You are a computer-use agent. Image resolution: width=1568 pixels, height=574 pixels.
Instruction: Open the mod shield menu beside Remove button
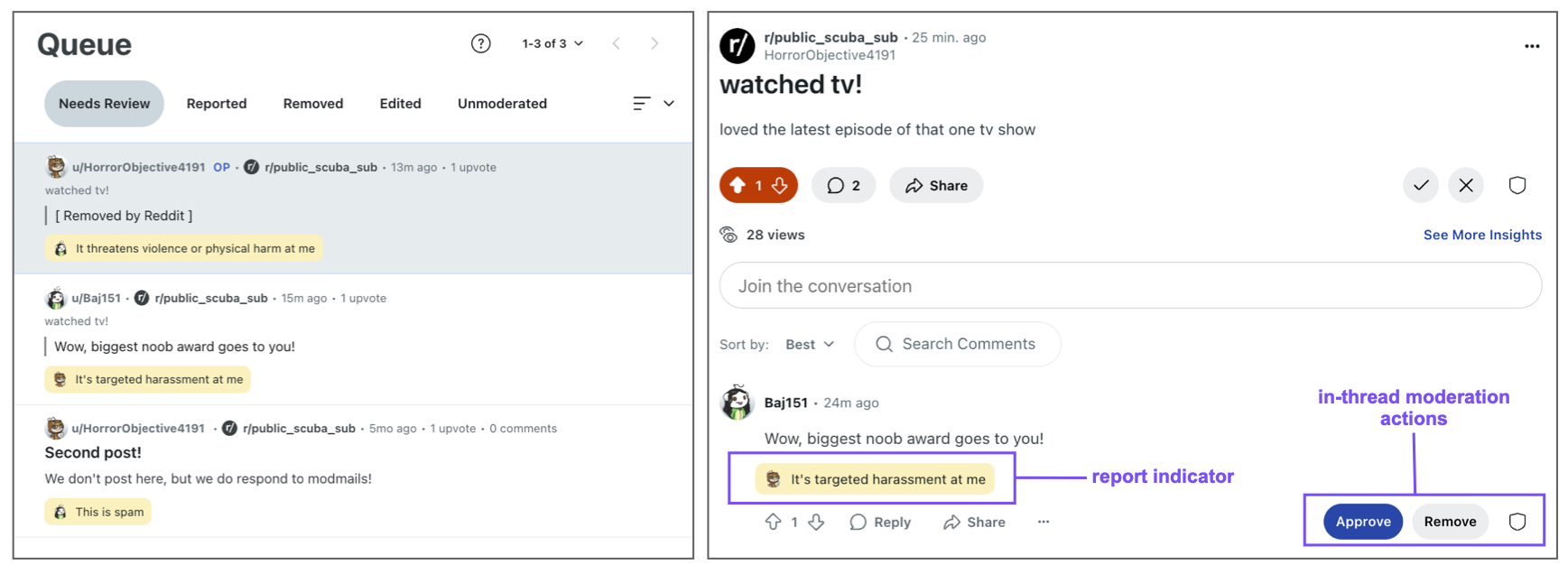[1517, 522]
